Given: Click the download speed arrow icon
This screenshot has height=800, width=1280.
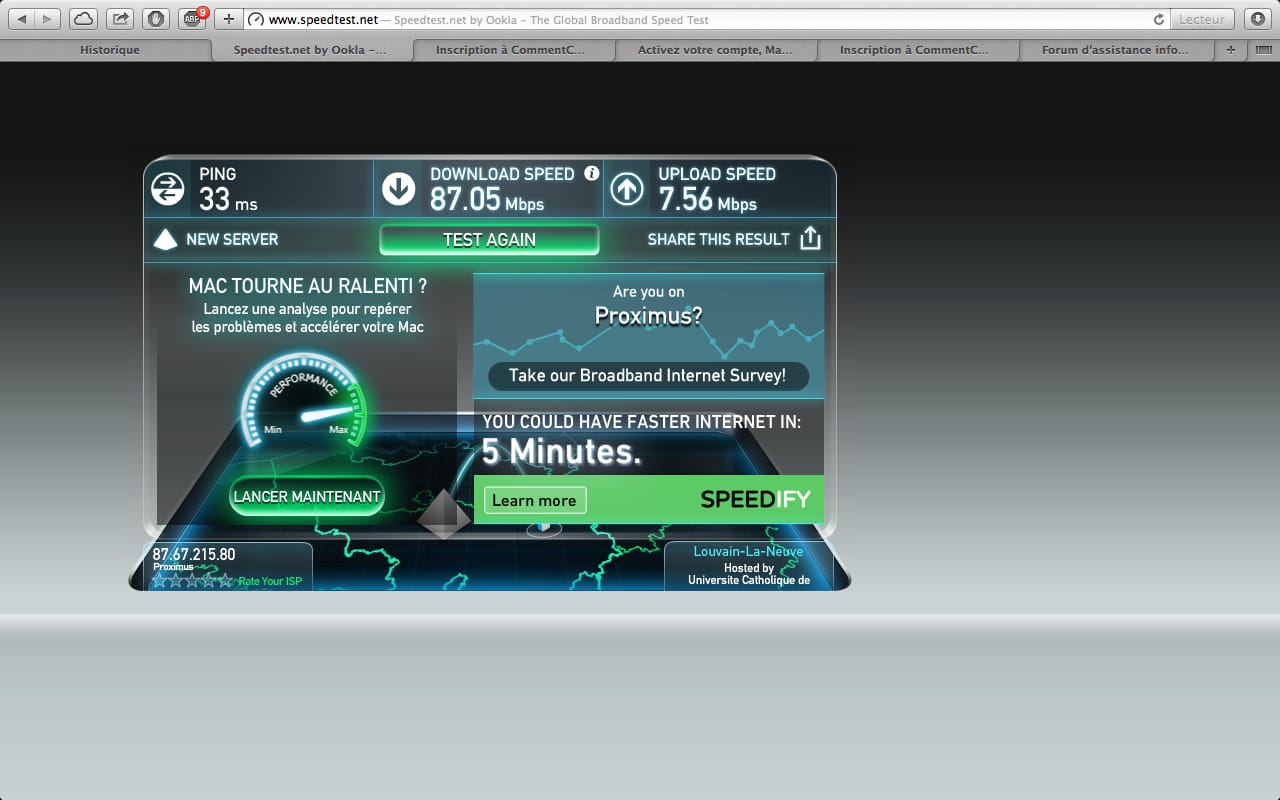Looking at the screenshot, I should (x=398, y=188).
